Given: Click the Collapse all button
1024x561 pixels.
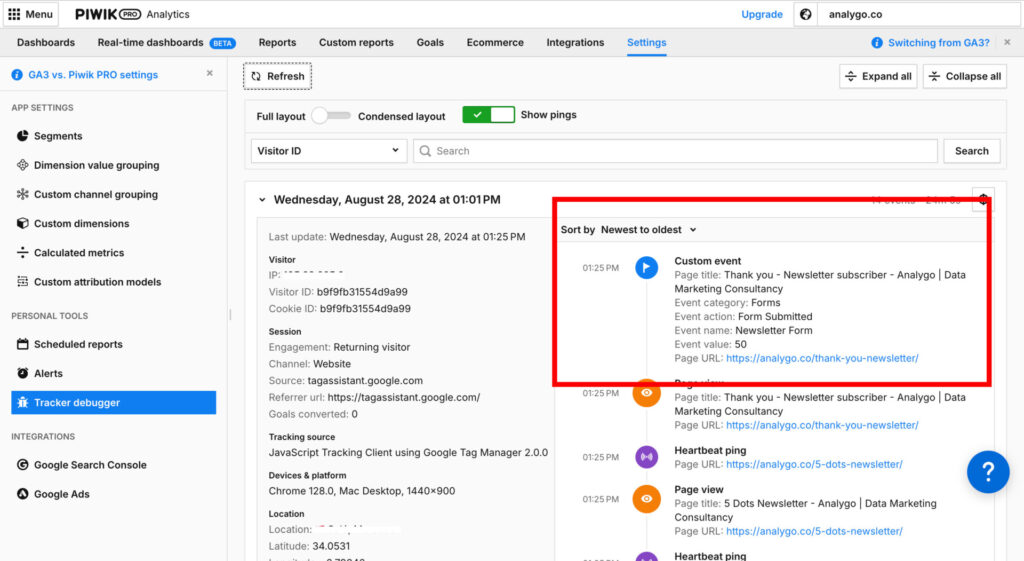Looking at the screenshot, I should [x=964, y=76].
